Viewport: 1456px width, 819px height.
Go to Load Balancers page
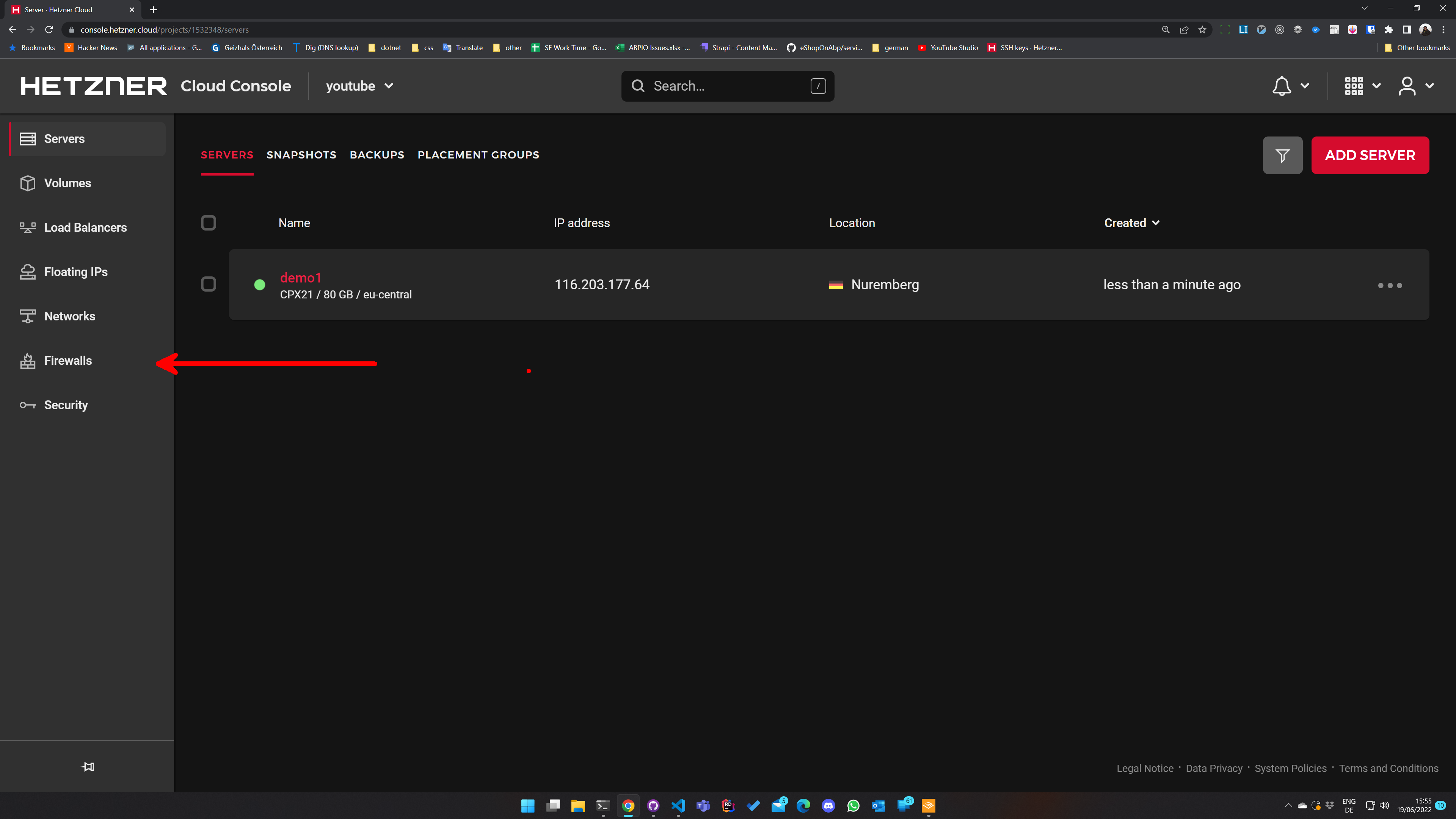85,227
